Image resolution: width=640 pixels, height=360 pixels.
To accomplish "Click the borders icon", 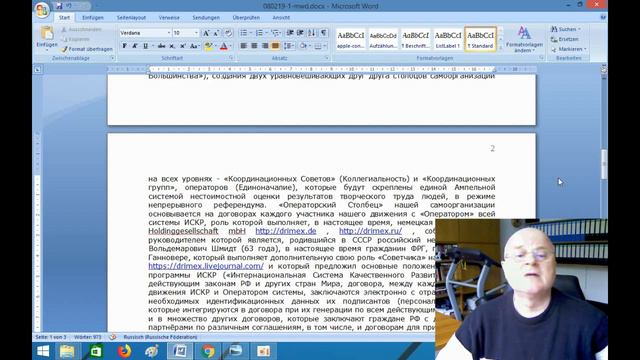I will (x=318, y=46).
